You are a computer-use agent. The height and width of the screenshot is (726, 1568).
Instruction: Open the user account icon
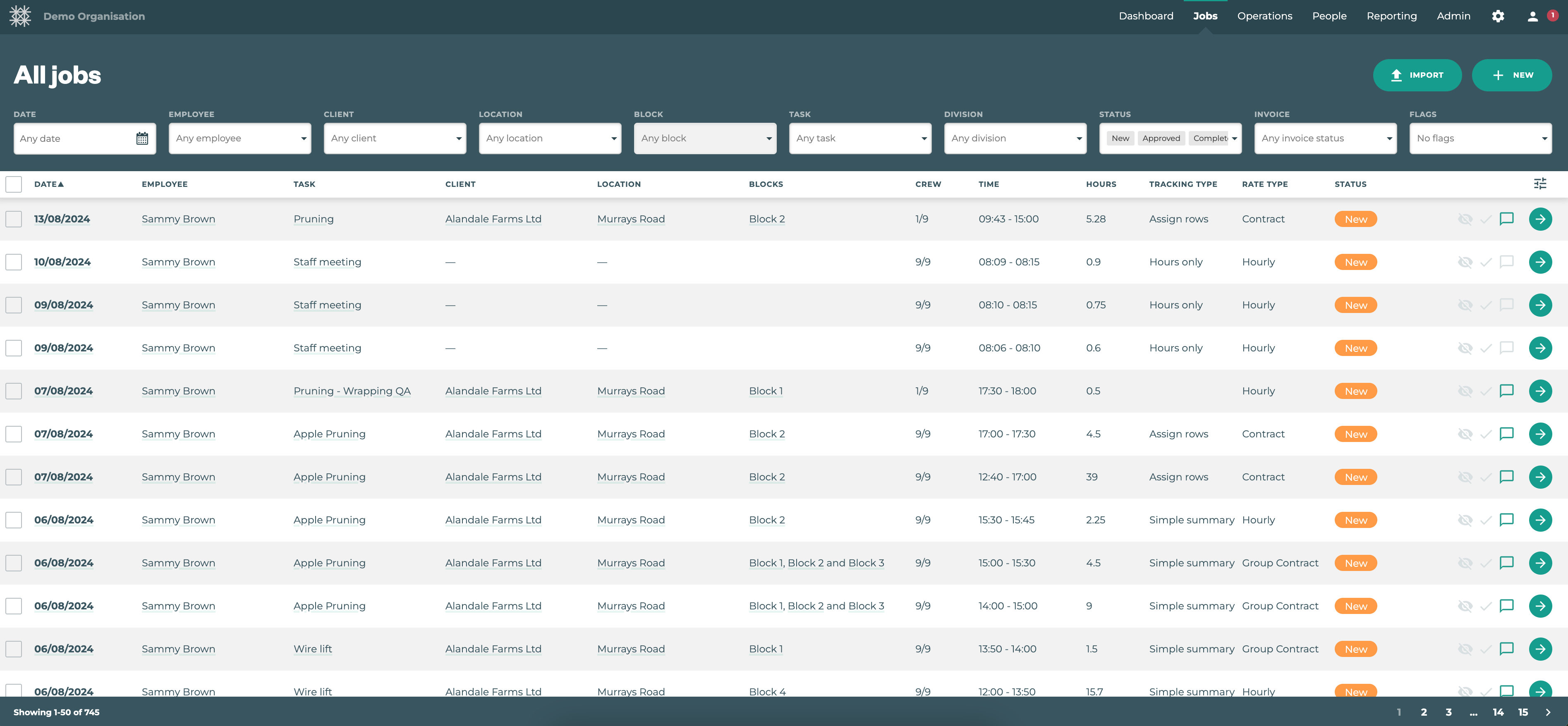[x=1532, y=16]
